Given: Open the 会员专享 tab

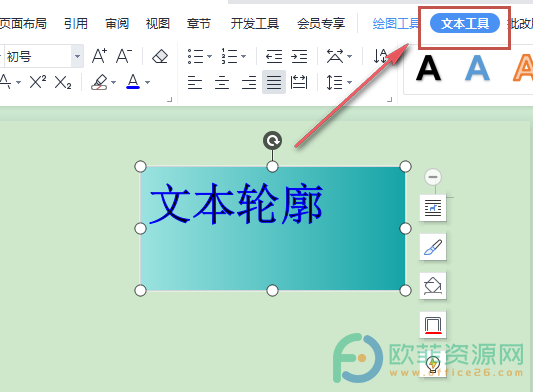Looking at the screenshot, I should [321, 23].
